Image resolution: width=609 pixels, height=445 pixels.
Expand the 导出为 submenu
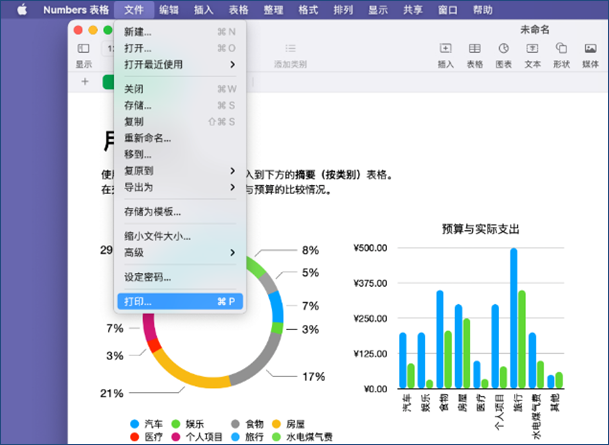click(x=180, y=187)
